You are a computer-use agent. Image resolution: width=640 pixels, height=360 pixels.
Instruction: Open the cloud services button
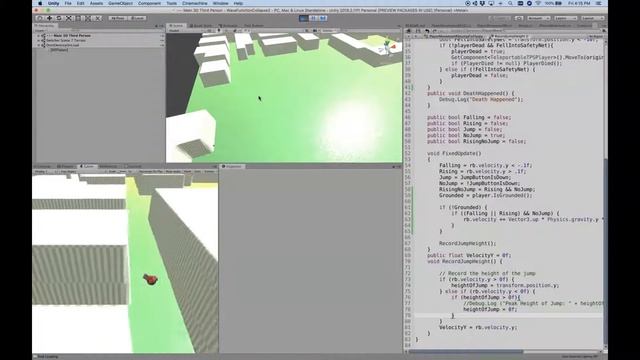[519, 18]
